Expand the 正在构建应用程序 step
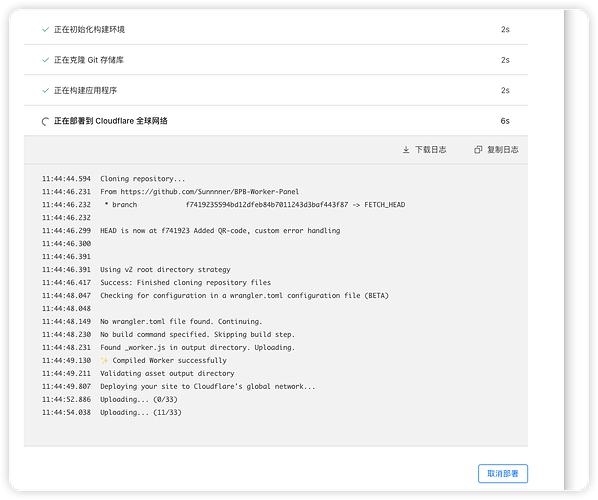Image resolution: width=598 pixels, height=500 pixels. pyautogui.click(x=276, y=90)
